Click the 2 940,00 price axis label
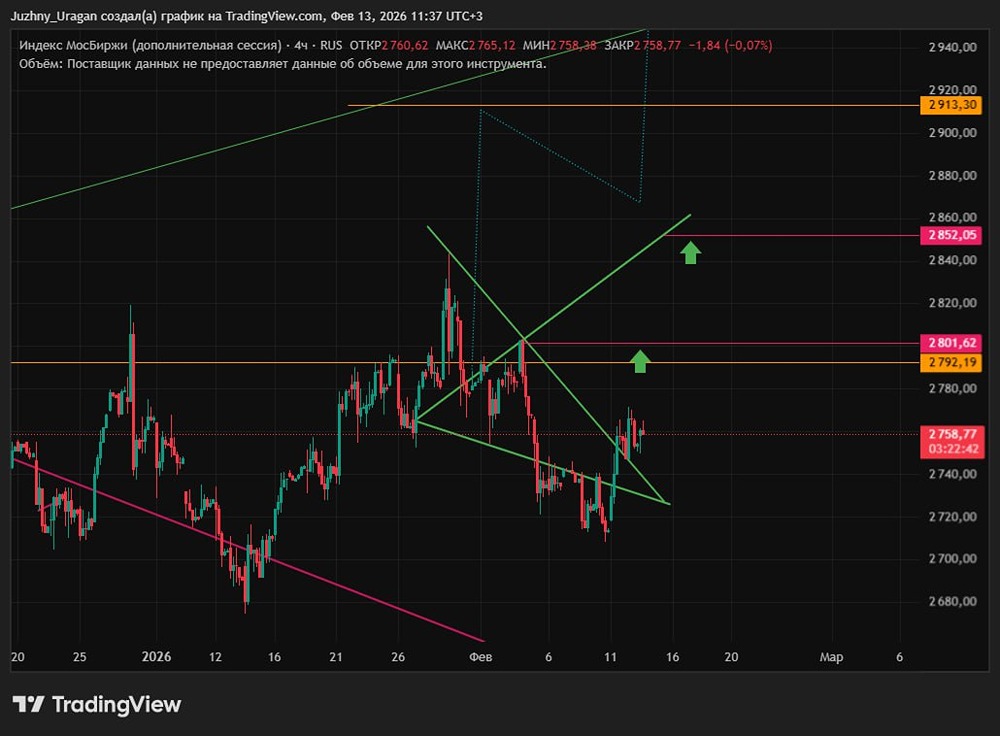The image size is (1000, 736). point(952,47)
